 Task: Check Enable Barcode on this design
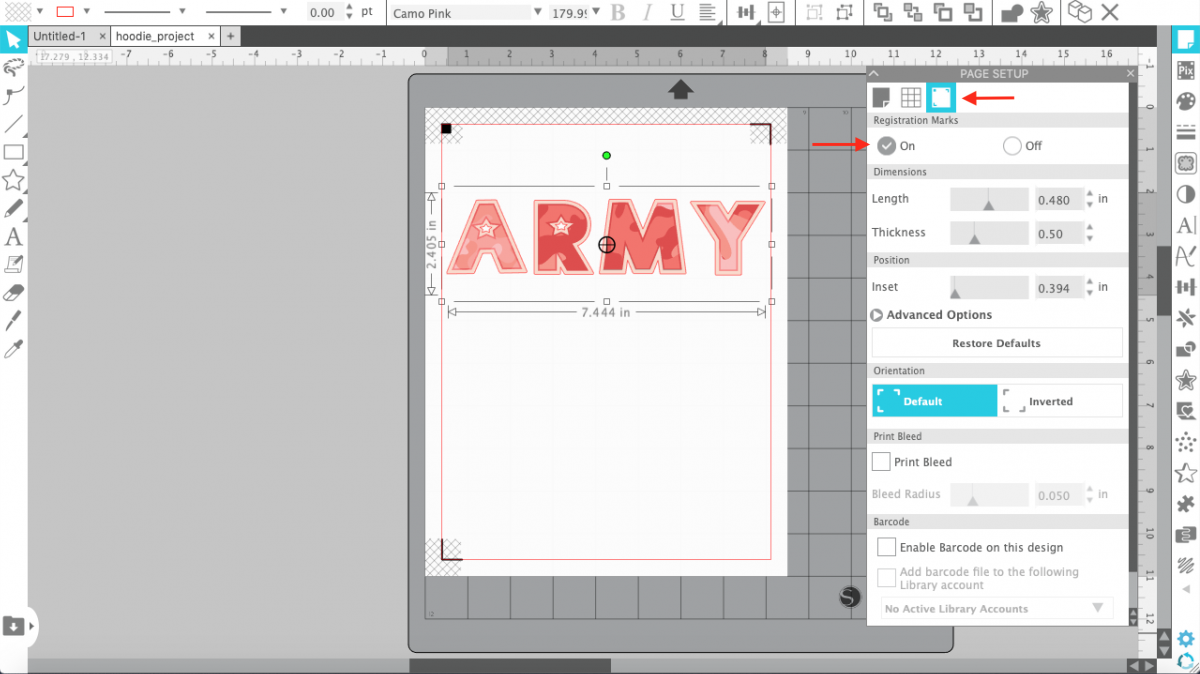[886, 547]
